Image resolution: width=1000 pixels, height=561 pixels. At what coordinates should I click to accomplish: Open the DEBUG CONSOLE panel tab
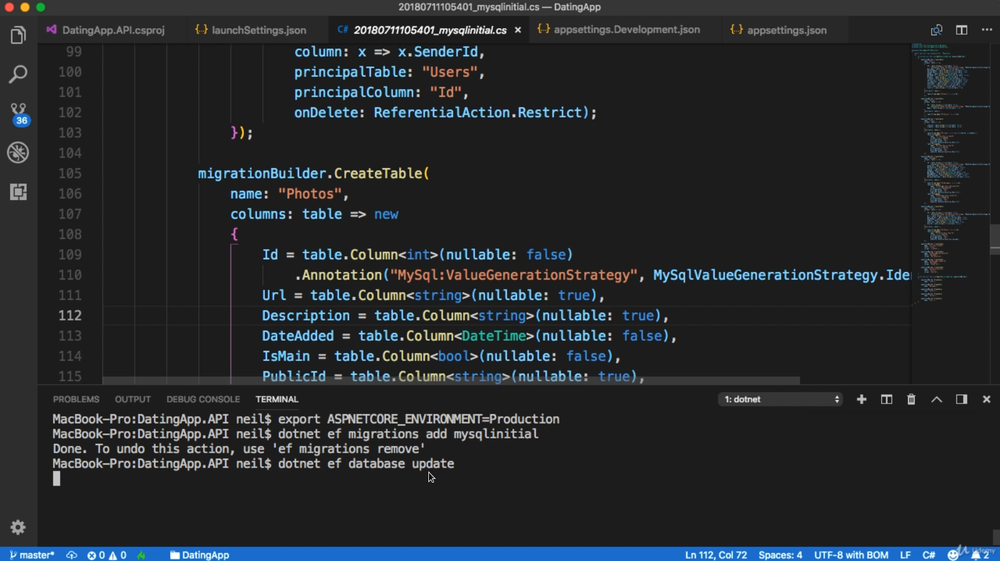(203, 399)
